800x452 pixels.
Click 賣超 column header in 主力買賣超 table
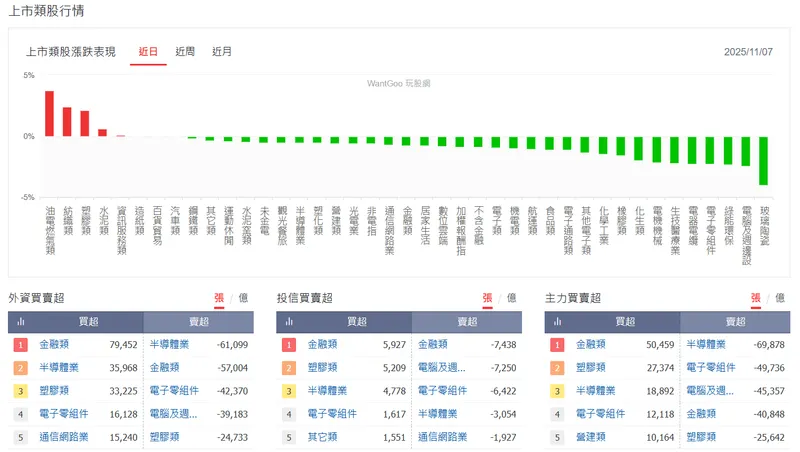735,322
